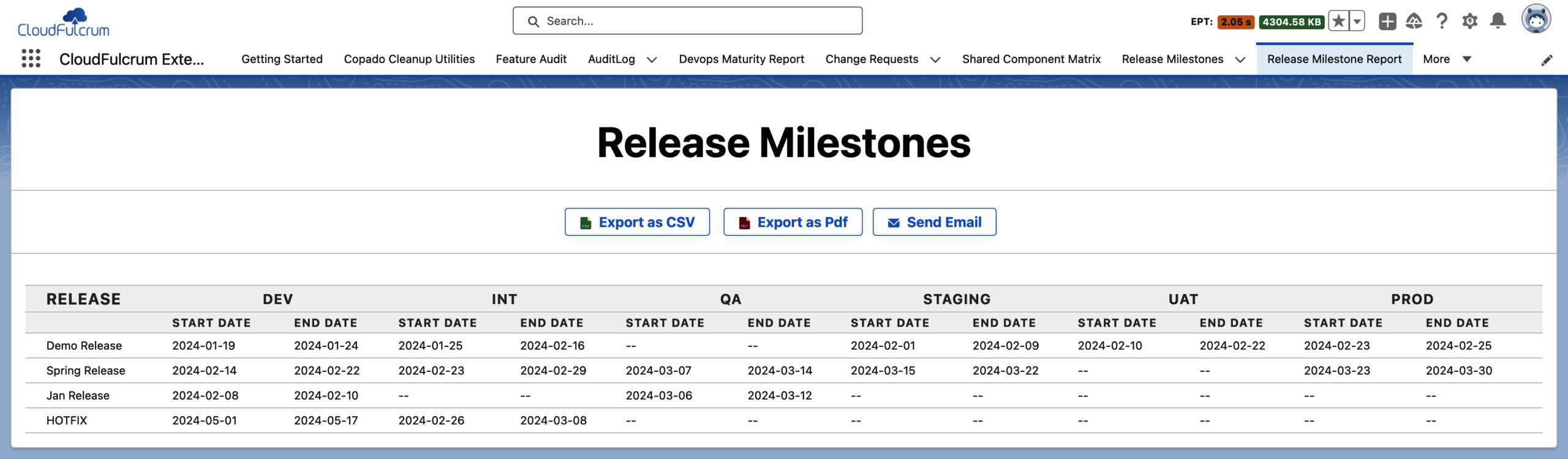Screen dimensions: 1568x459
Task: Click the Export as CSV button
Action: point(637,222)
